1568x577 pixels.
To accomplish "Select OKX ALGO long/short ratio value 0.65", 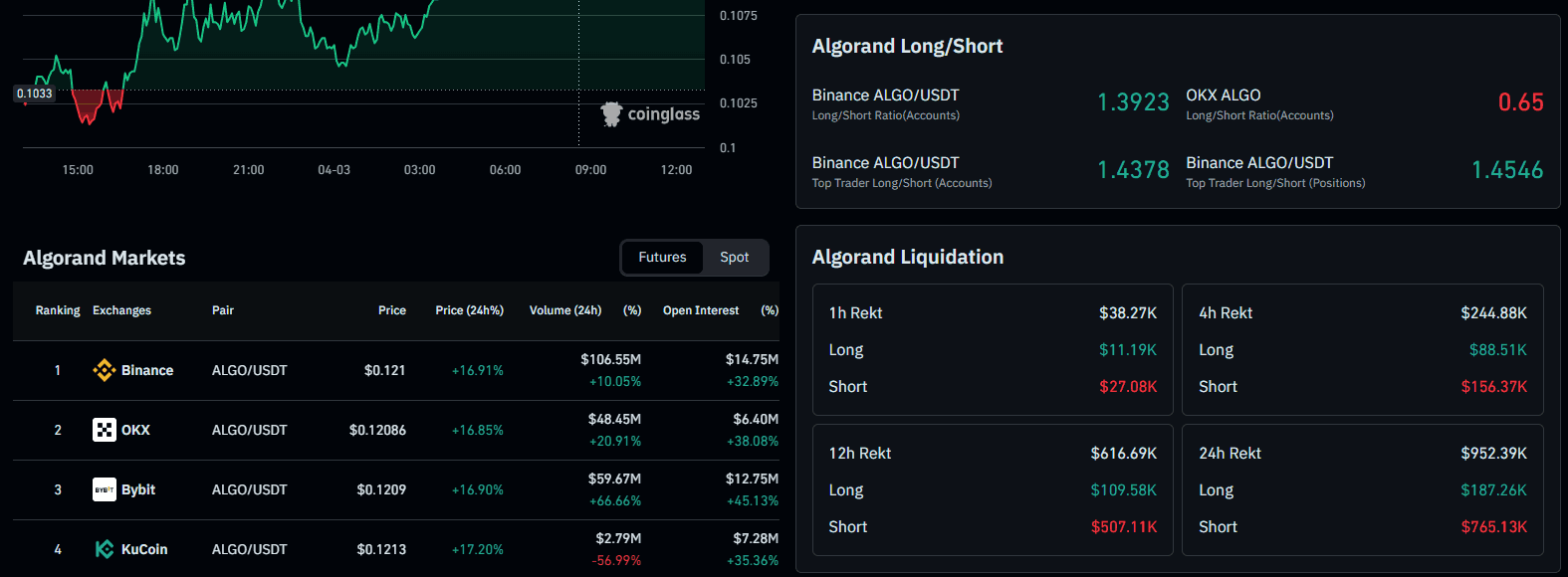I will [x=1520, y=102].
